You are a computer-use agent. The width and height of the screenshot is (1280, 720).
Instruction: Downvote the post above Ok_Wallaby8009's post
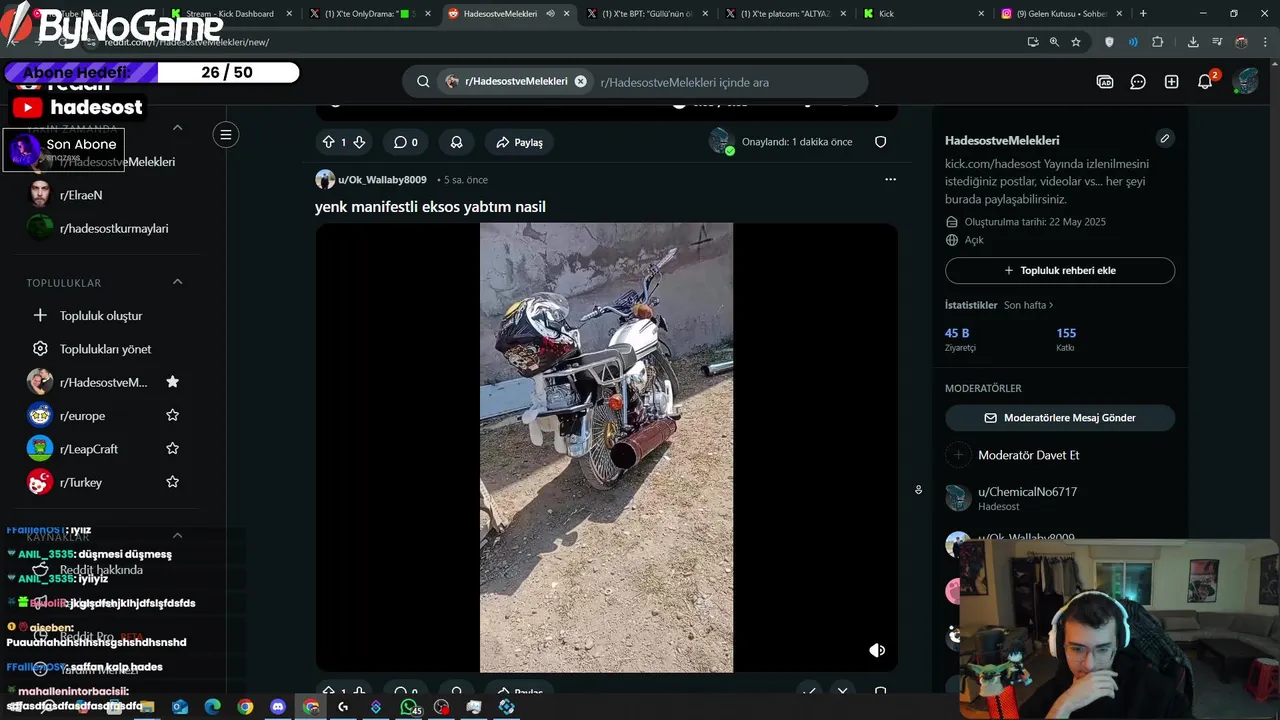(x=359, y=142)
